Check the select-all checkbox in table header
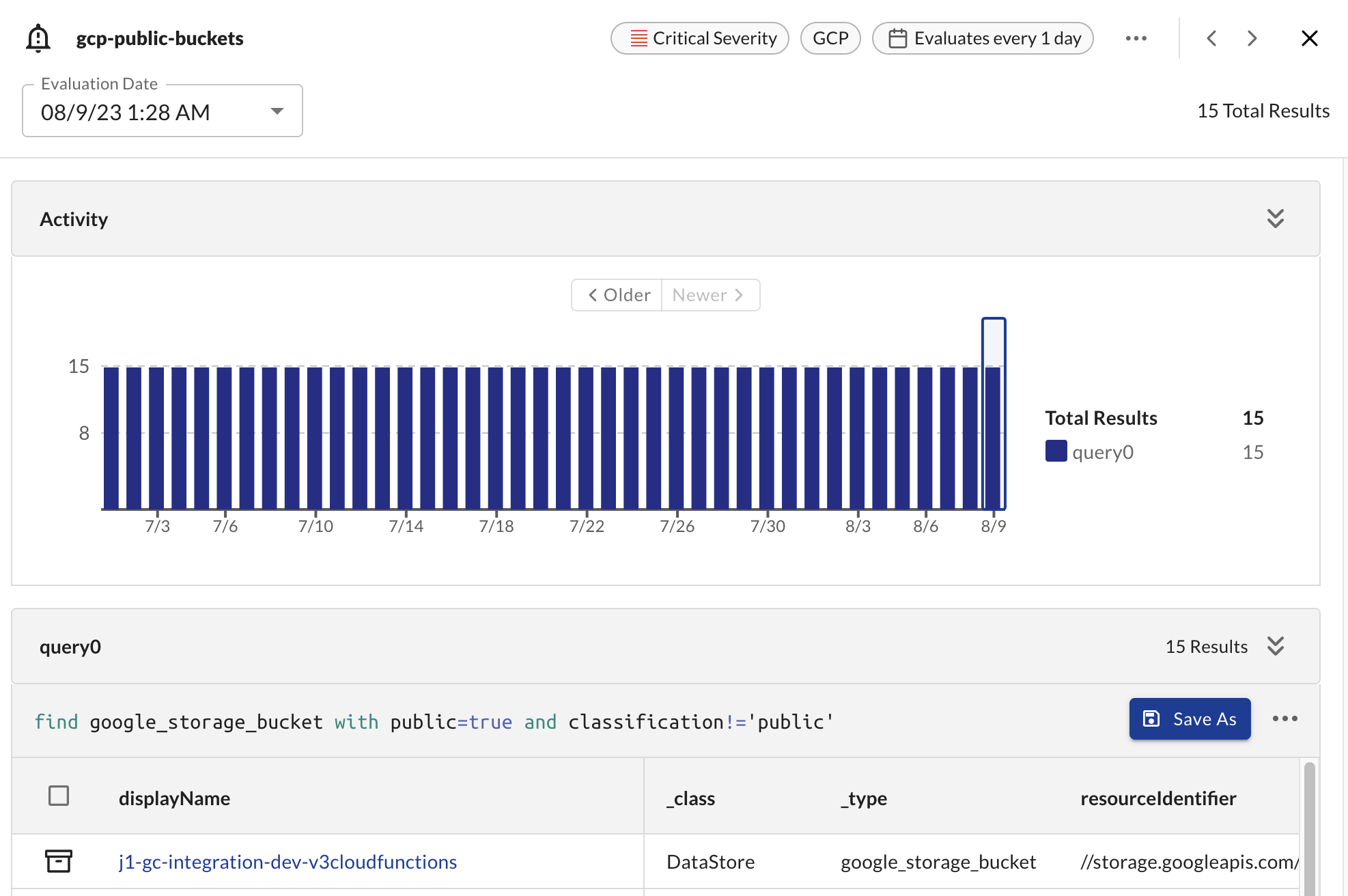The height and width of the screenshot is (896, 1348). (x=59, y=796)
